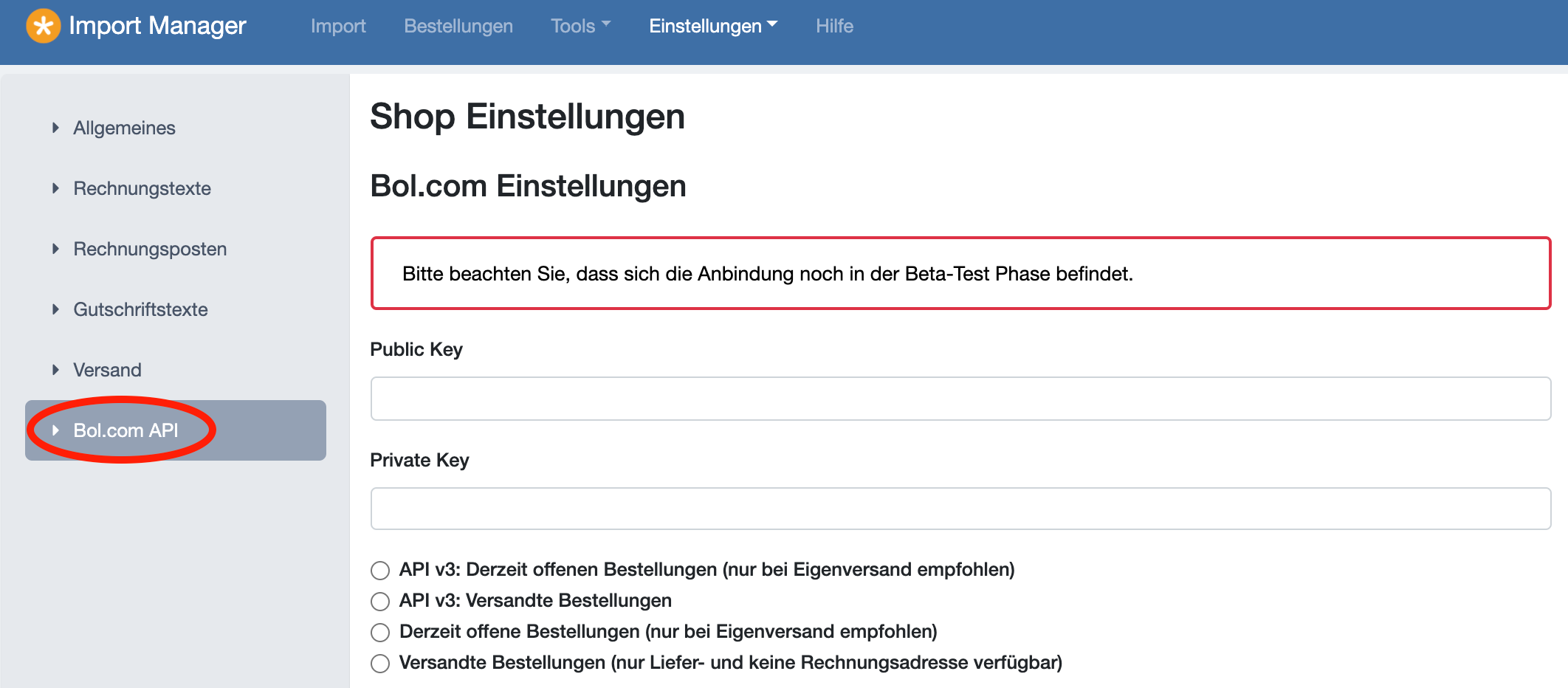Click the Private Key label
The width and height of the screenshot is (1568, 688).
[419, 460]
